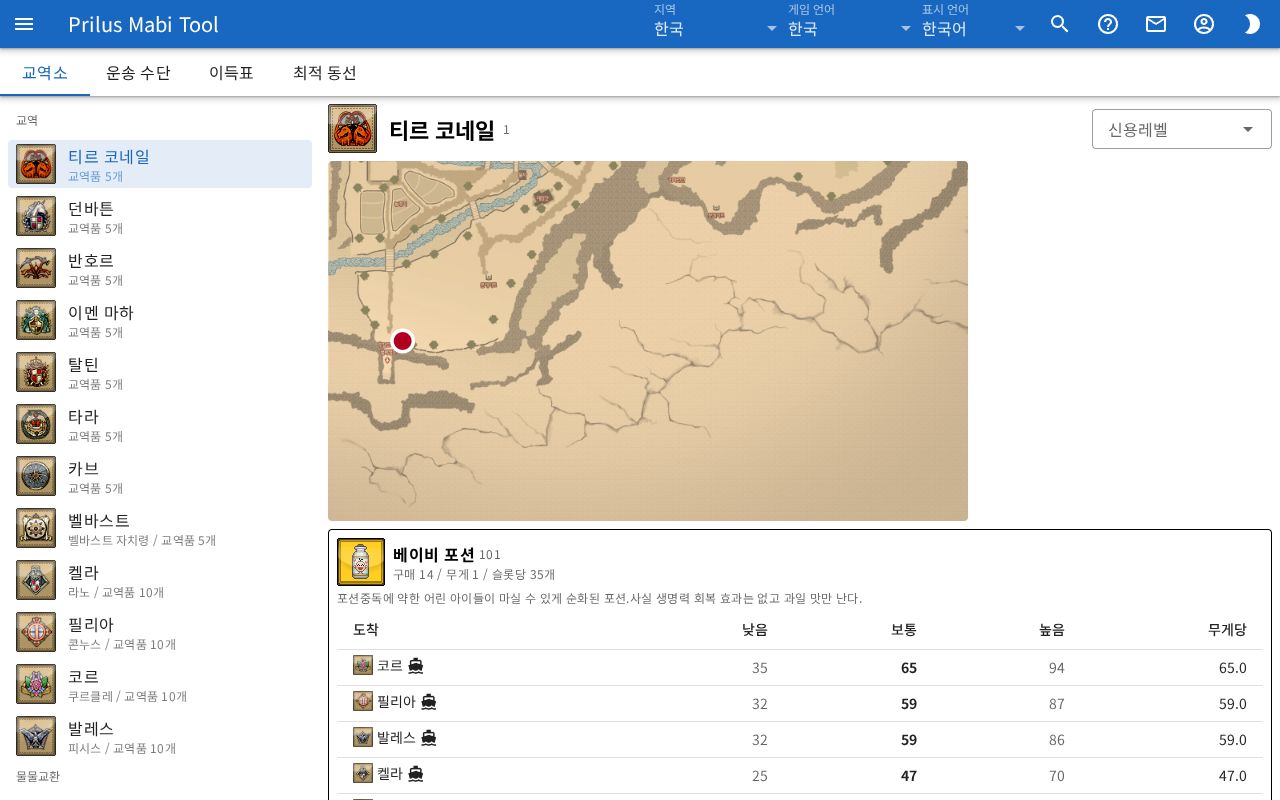Screen dimensions: 1280x800
Task: Open 벨바스트 trading post entry
Action: pos(160,528)
